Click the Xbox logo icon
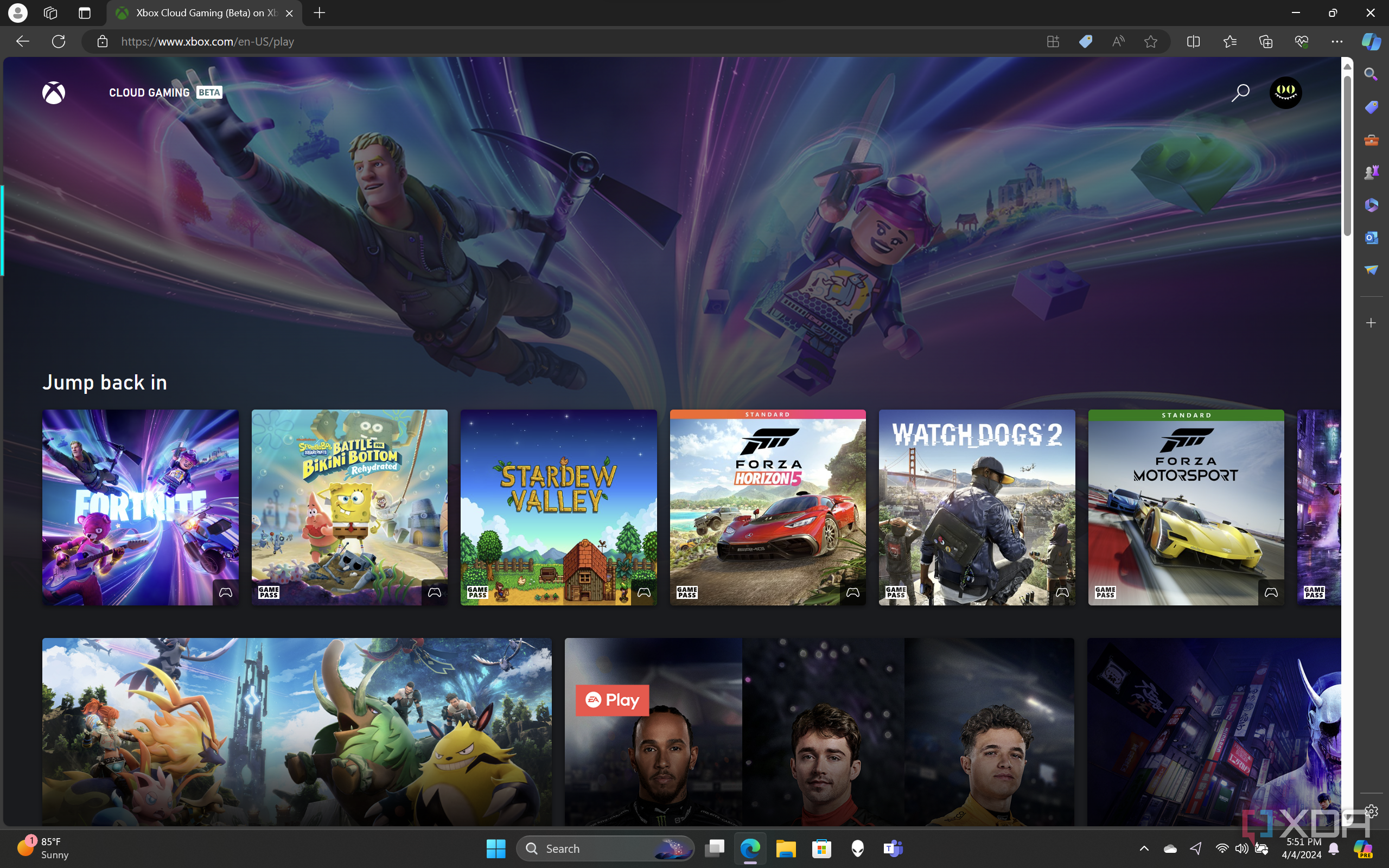 53,92
